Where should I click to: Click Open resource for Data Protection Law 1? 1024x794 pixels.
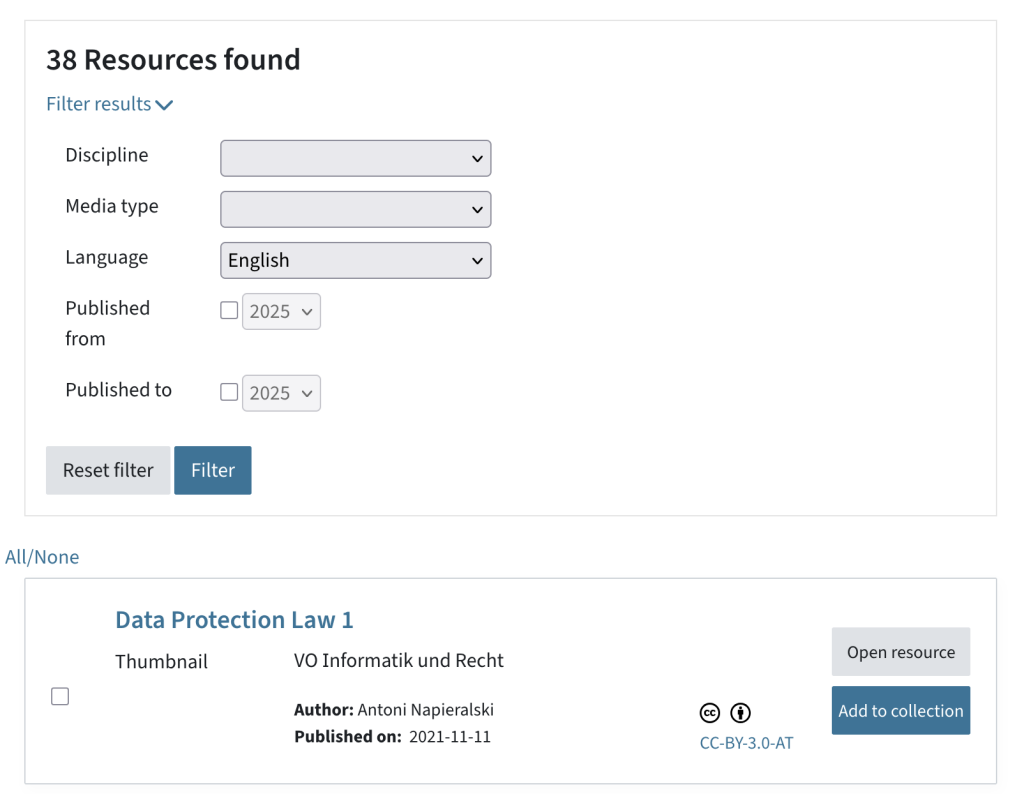[900, 651]
